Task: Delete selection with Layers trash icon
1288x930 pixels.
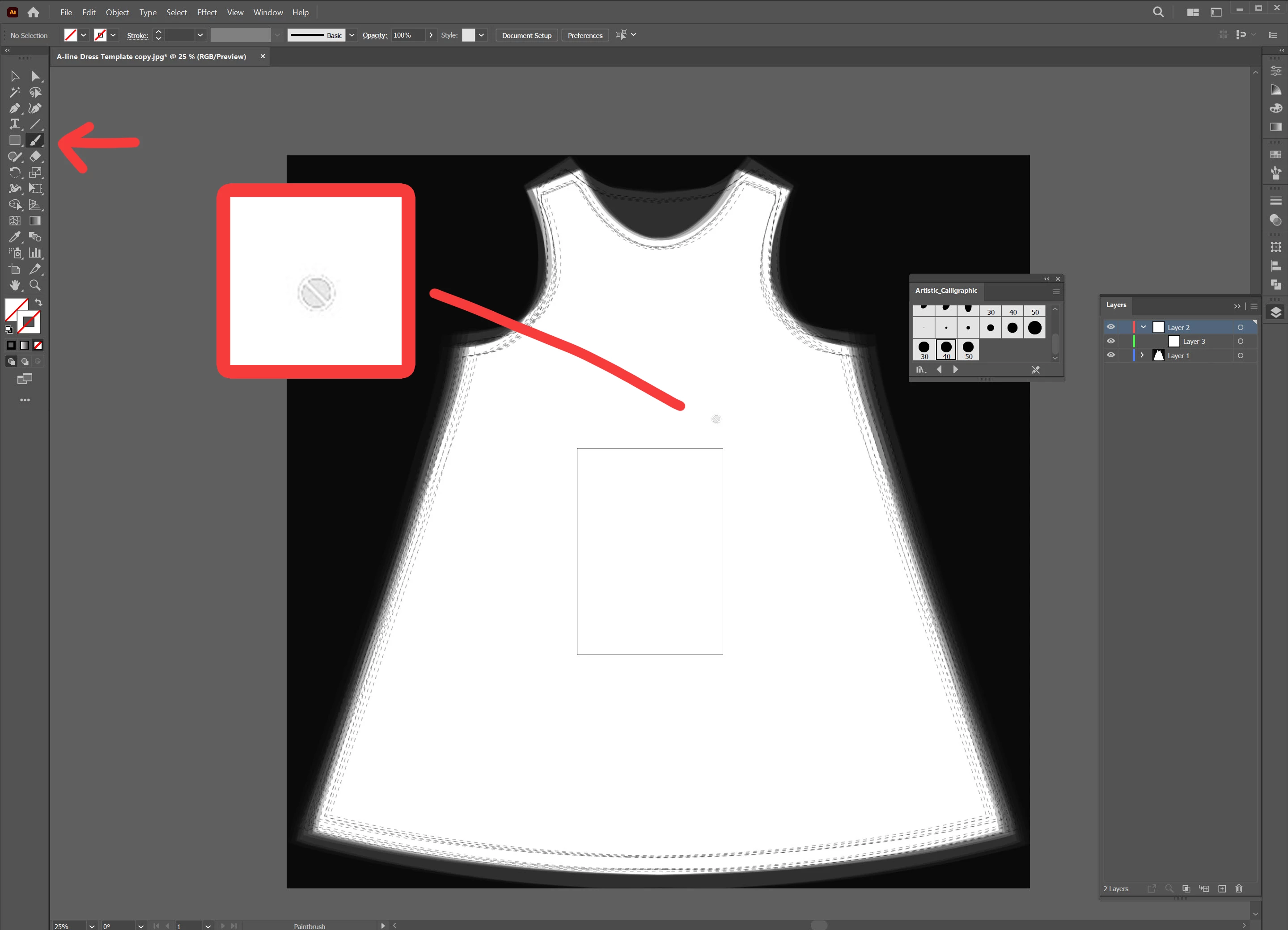Action: [x=1239, y=888]
